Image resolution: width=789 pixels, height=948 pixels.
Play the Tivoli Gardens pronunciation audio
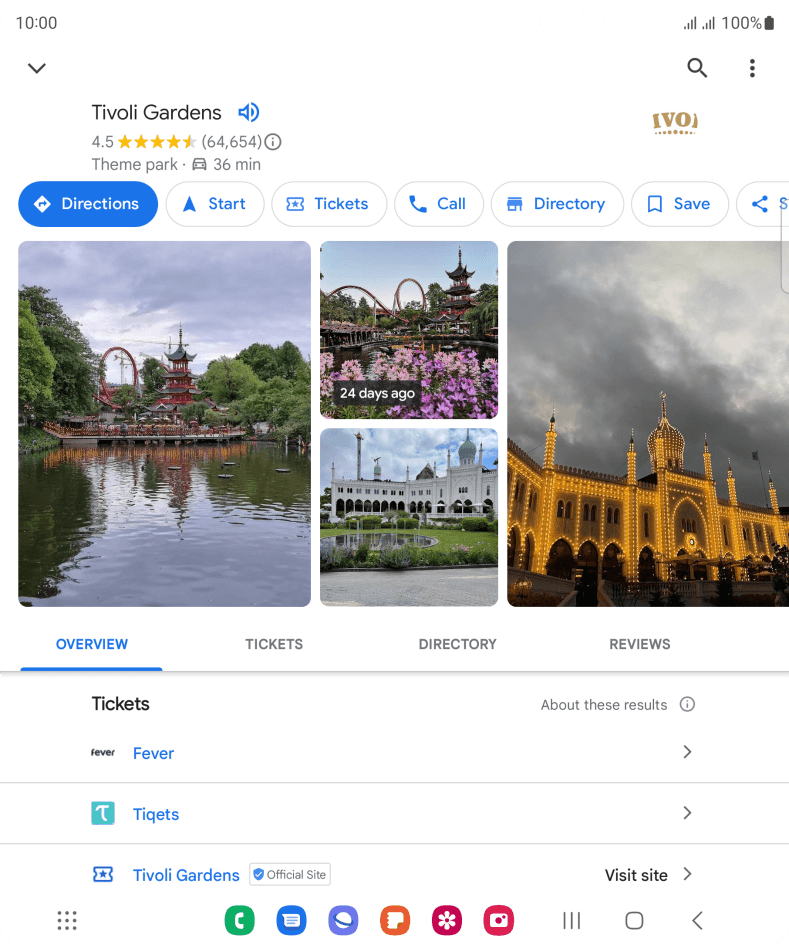248,112
